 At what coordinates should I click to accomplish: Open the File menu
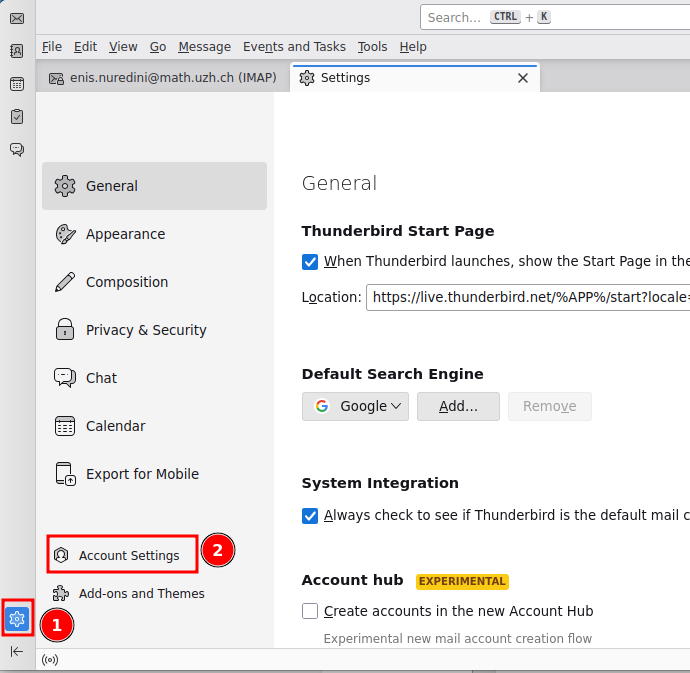pyautogui.click(x=52, y=47)
